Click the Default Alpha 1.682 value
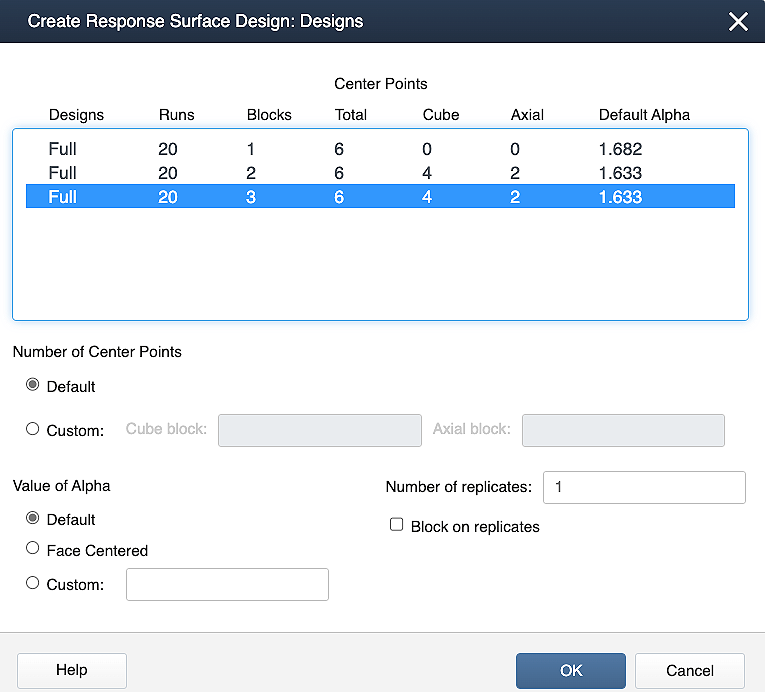This screenshot has height=692, width=765. (620, 149)
